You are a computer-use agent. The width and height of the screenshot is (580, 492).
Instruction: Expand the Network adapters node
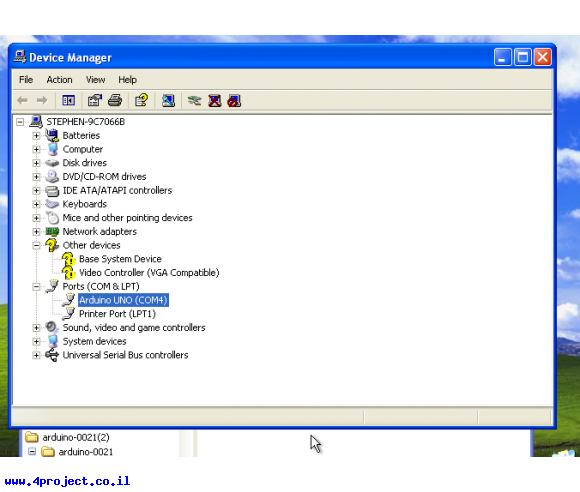tap(36, 232)
